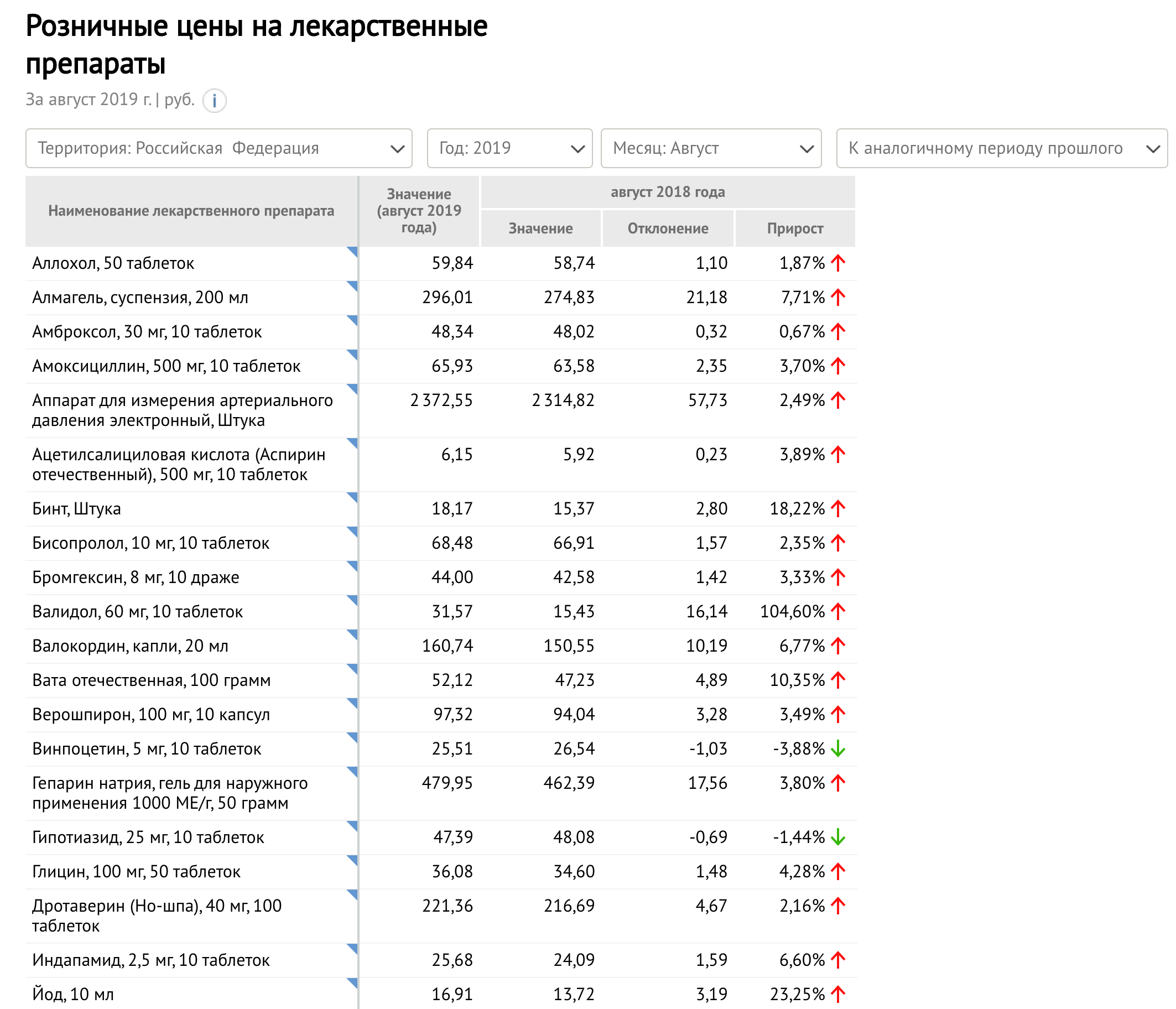Open the comparison period dropdown
Image resolution: width=1176 pixels, height=1009 pixels.
click(1001, 148)
